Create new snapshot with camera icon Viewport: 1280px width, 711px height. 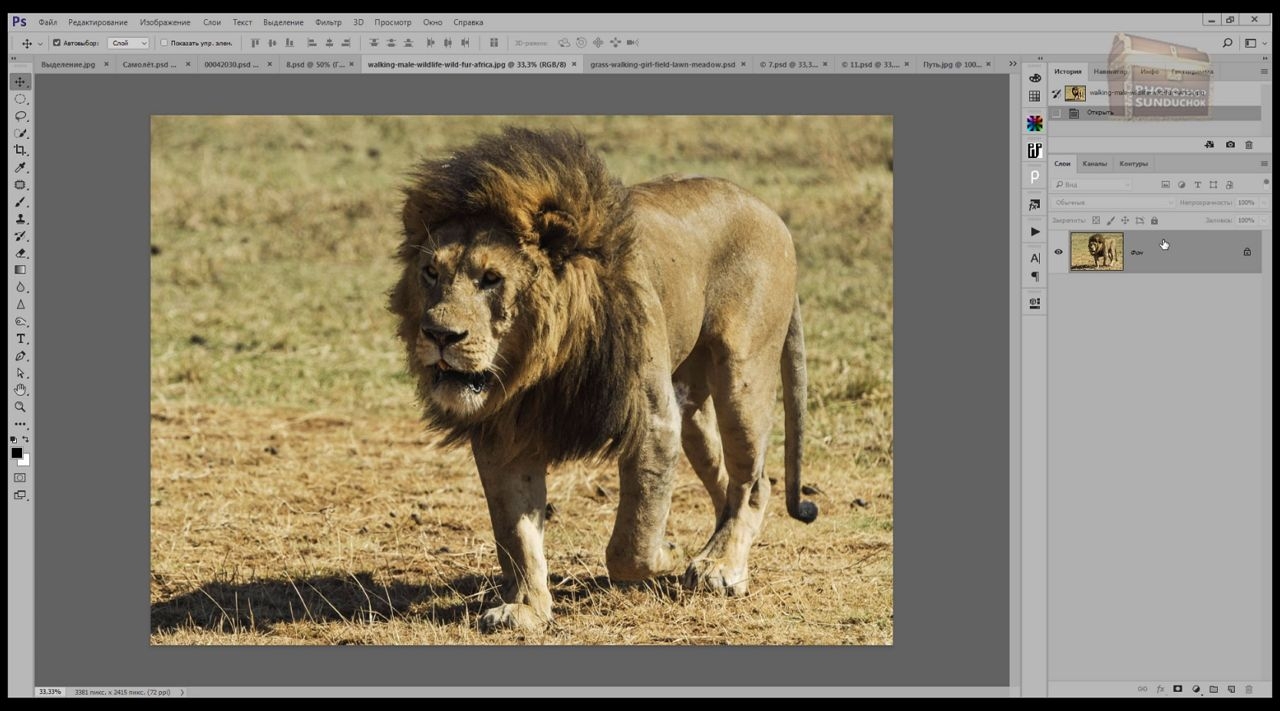tap(1230, 145)
